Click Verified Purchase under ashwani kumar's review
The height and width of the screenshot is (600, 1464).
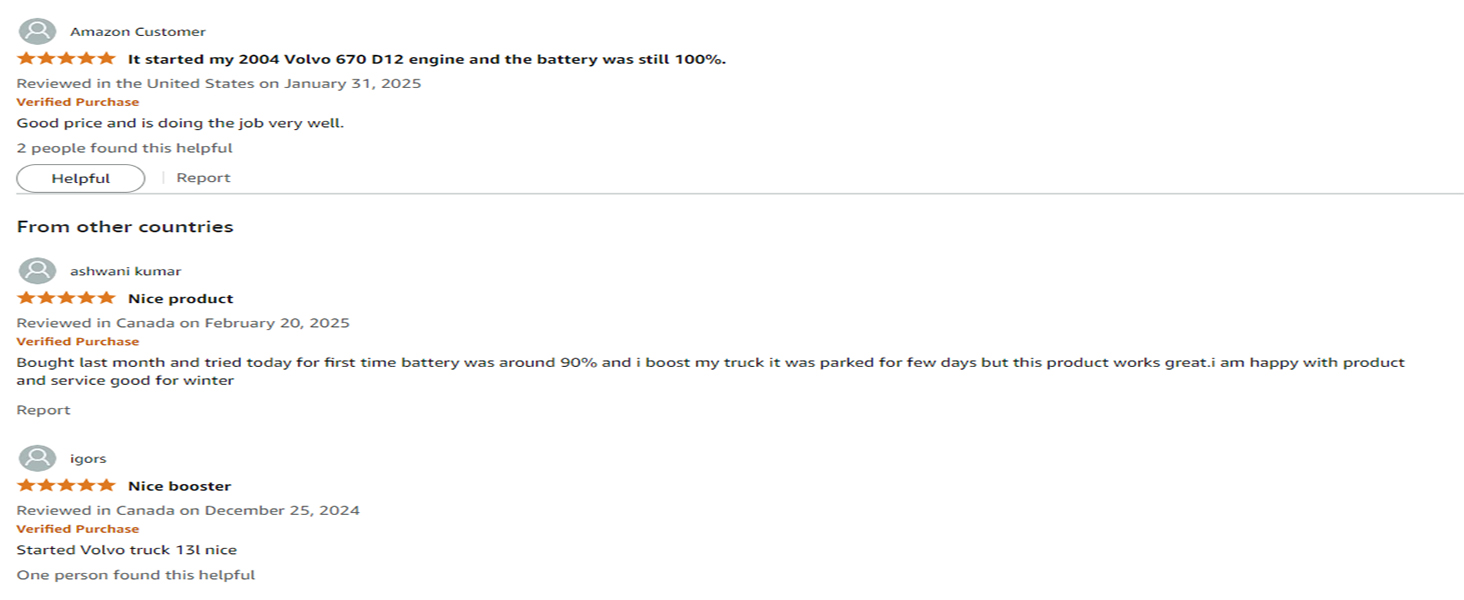78,342
